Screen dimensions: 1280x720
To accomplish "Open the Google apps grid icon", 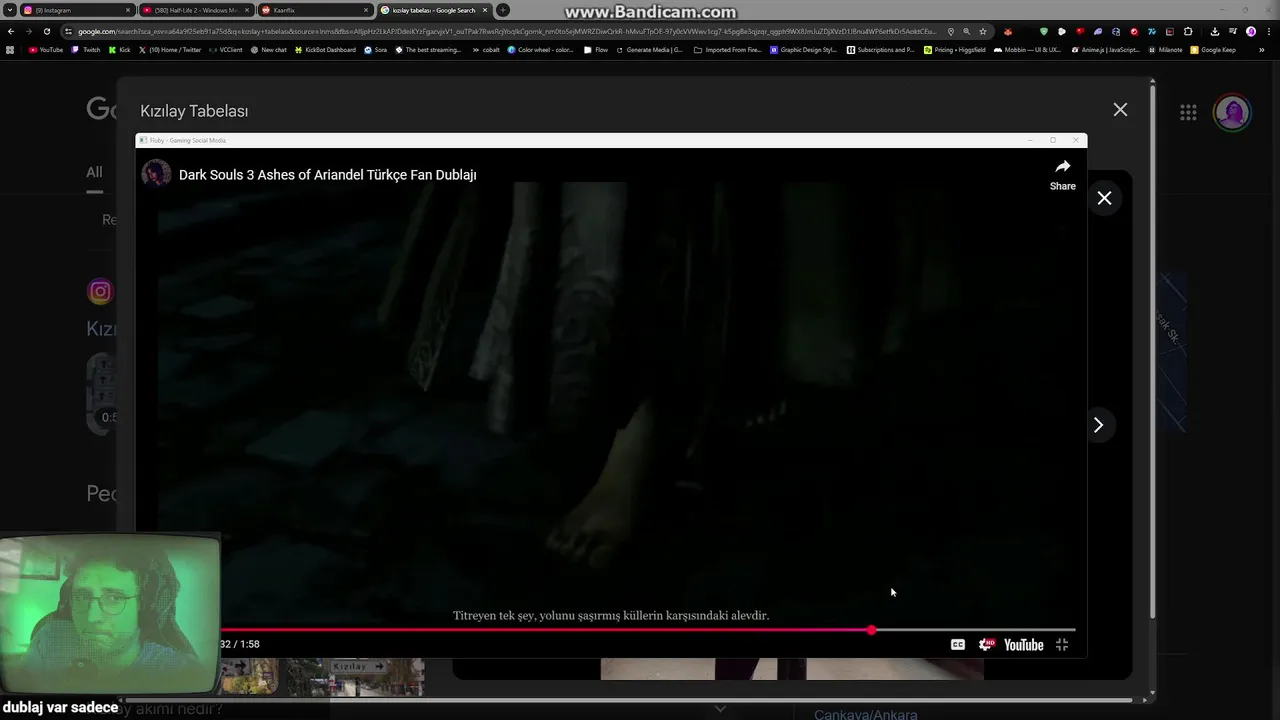I will click(1188, 112).
